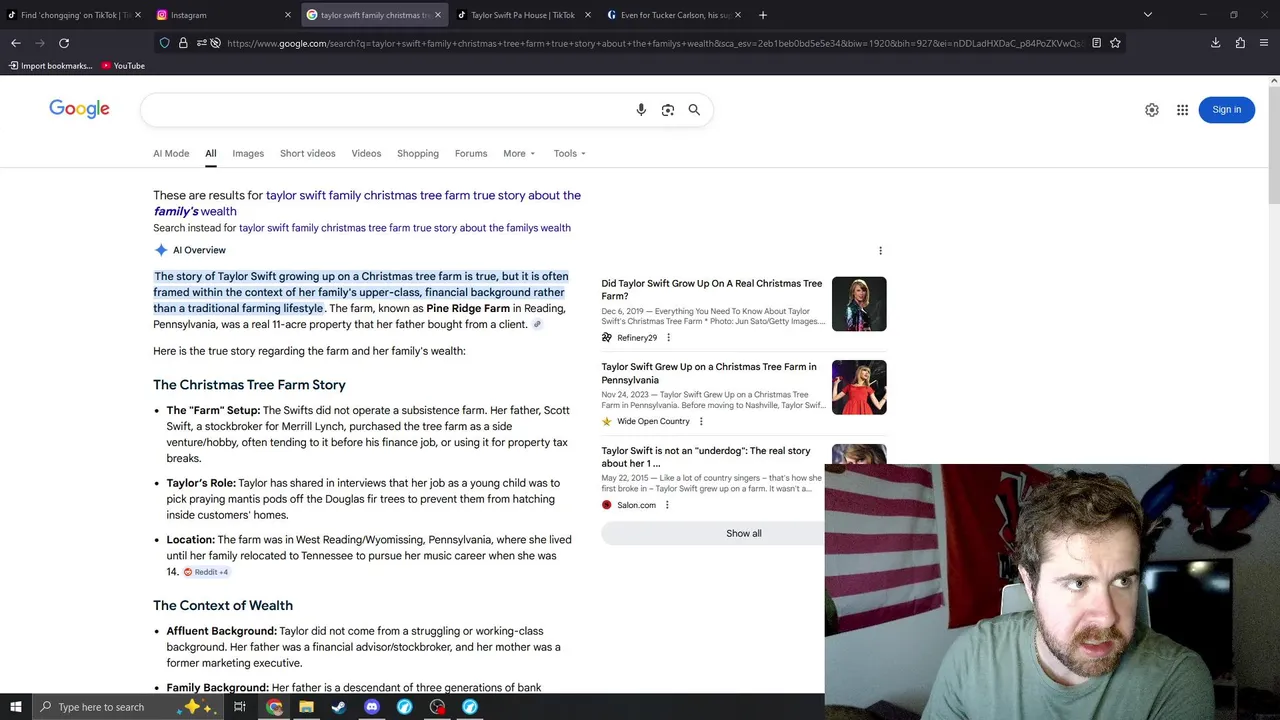
Task: Open the Firefox hamburger application menu
Action: [1264, 43]
